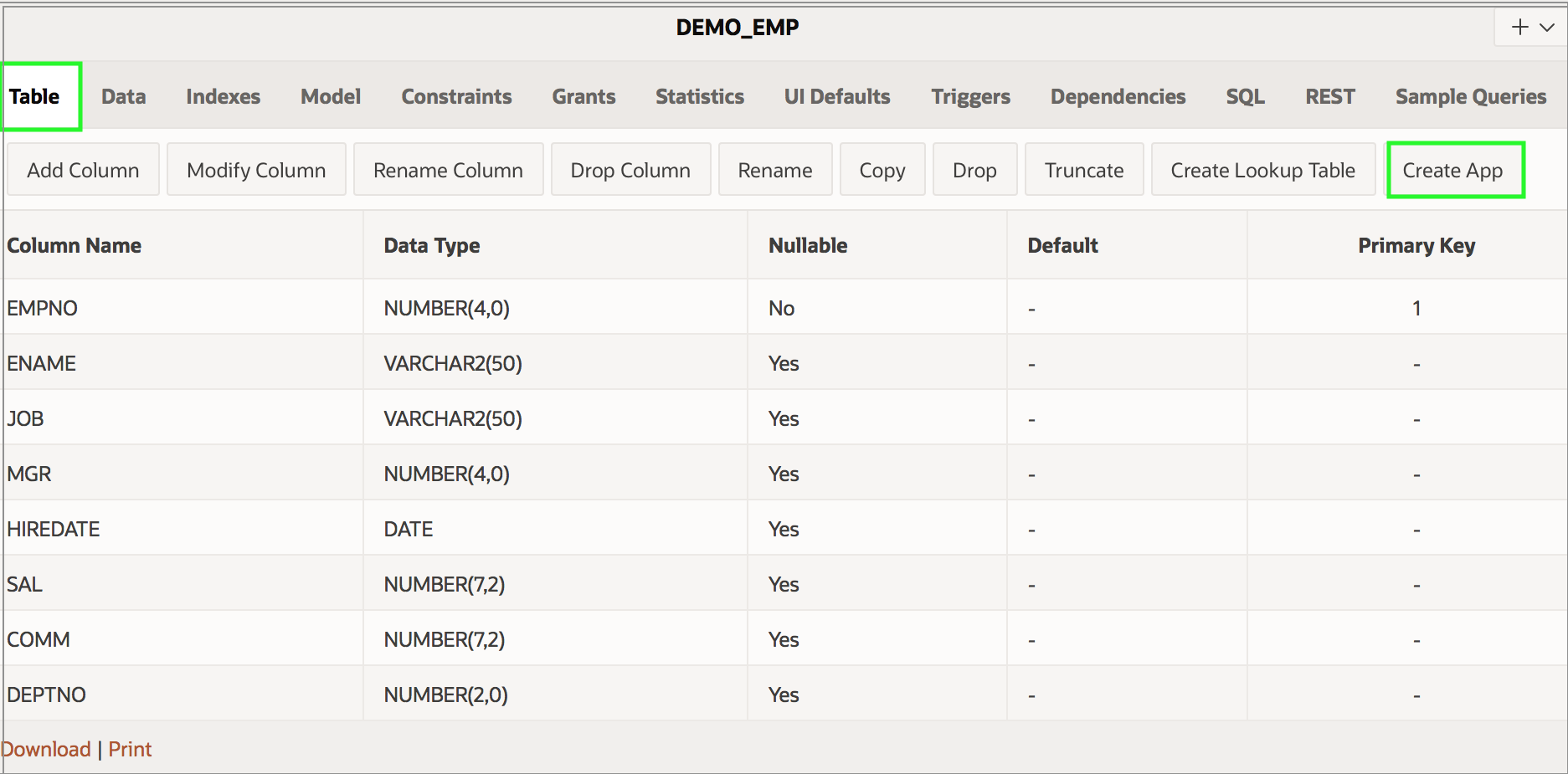Open the Indexes tab
Image resolution: width=1568 pixels, height=774 pixels.
pyautogui.click(x=223, y=97)
